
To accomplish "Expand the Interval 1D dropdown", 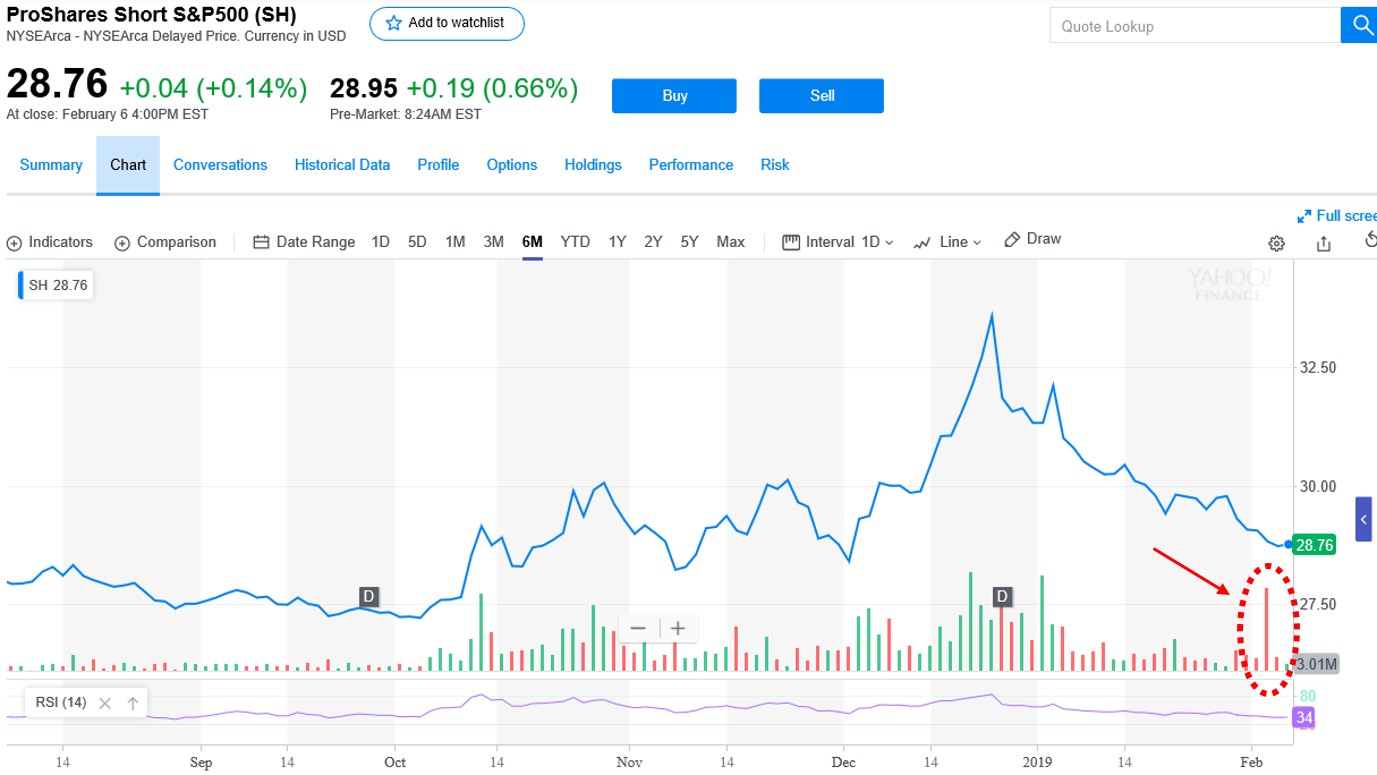I will tap(838, 242).
